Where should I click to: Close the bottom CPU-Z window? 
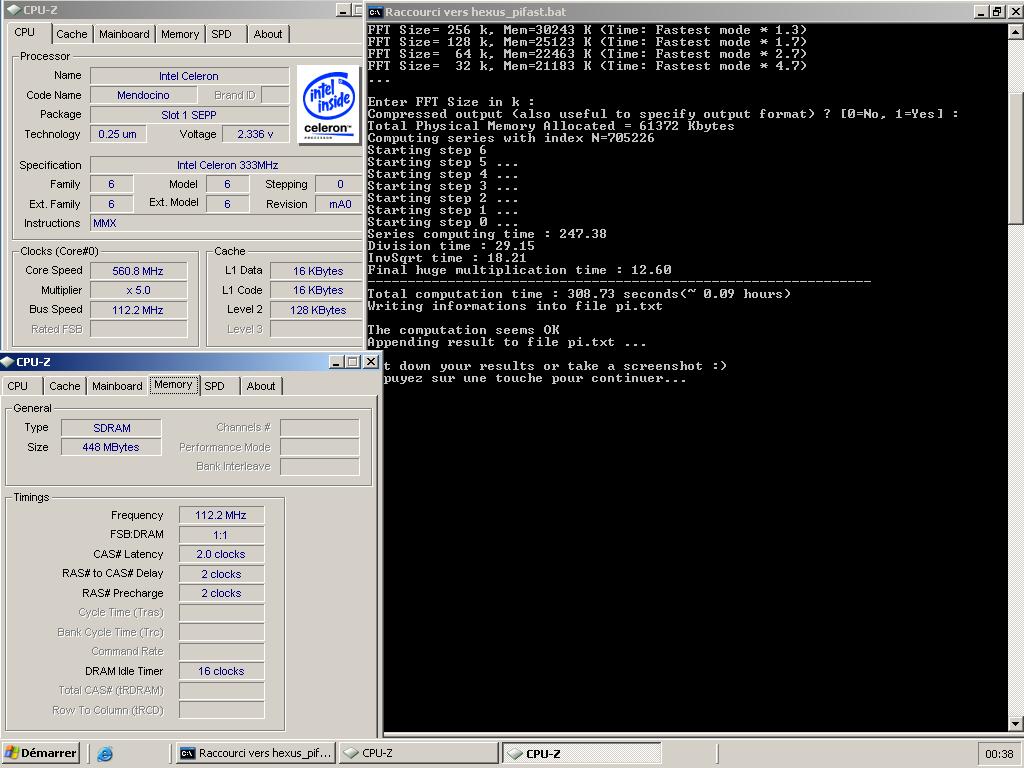click(371, 362)
